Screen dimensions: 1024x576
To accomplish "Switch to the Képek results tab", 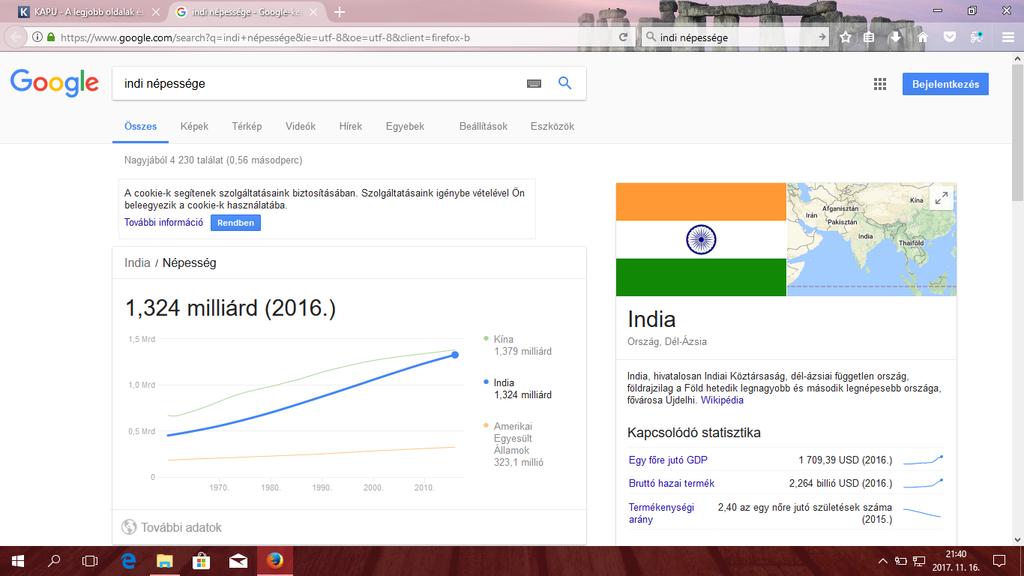I will pos(194,127).
